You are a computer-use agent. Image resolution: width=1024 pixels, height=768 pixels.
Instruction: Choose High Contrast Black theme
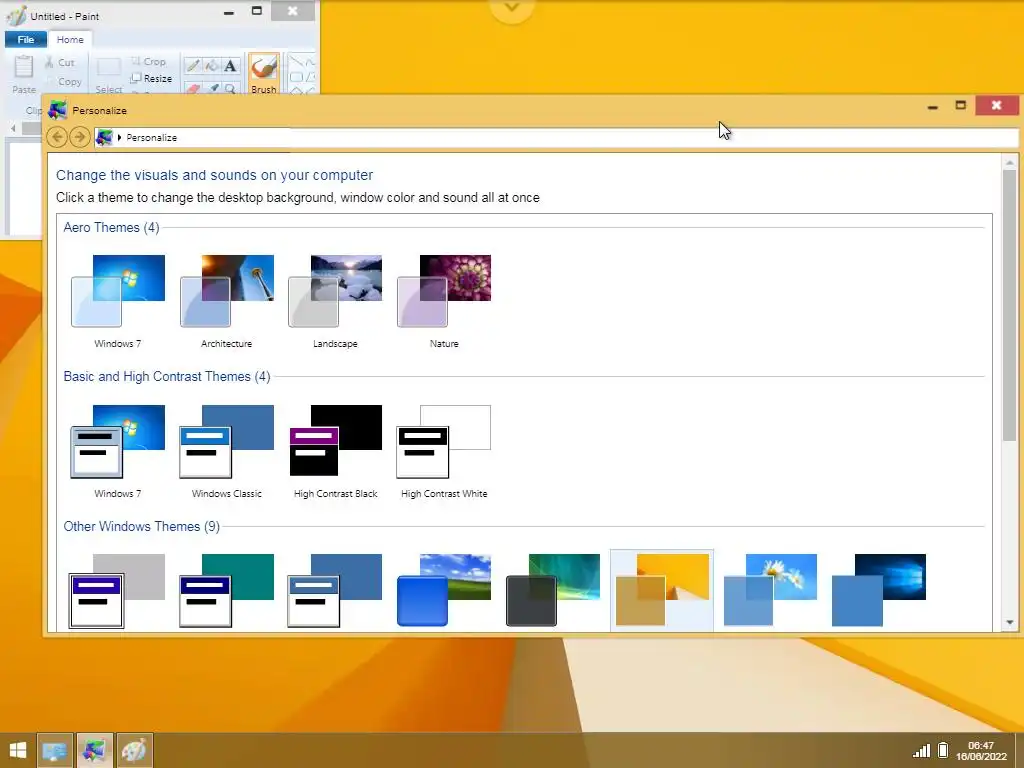click(335, 451)
